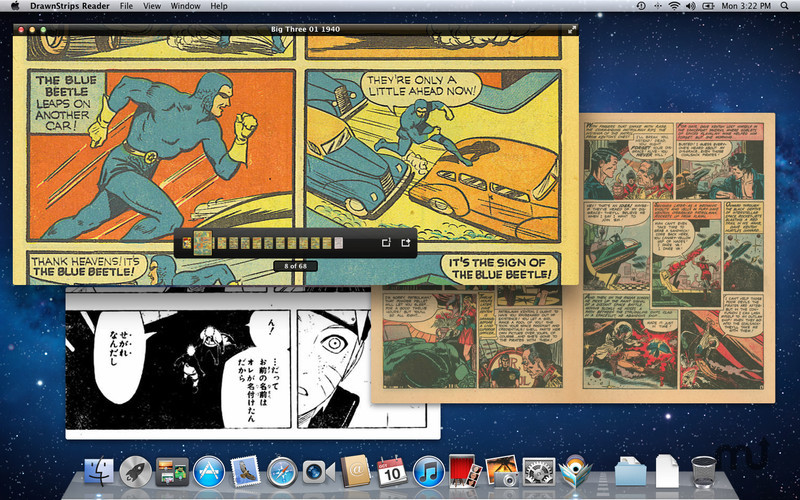Open the blue Documents folder stack in Dock

(631, 471)
